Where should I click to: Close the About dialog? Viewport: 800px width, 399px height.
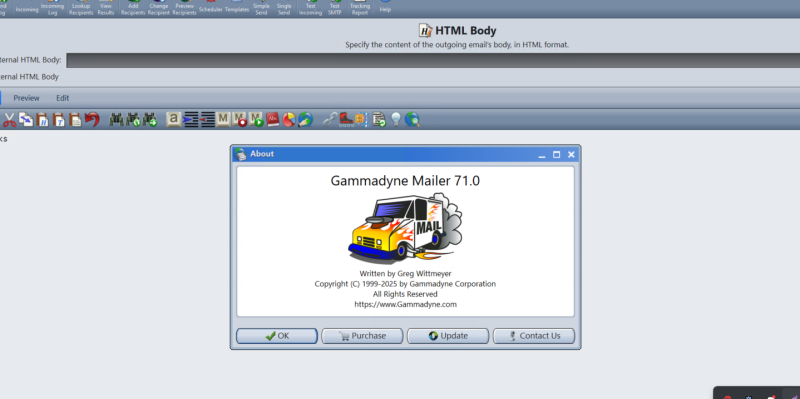(x=571, y=155)
